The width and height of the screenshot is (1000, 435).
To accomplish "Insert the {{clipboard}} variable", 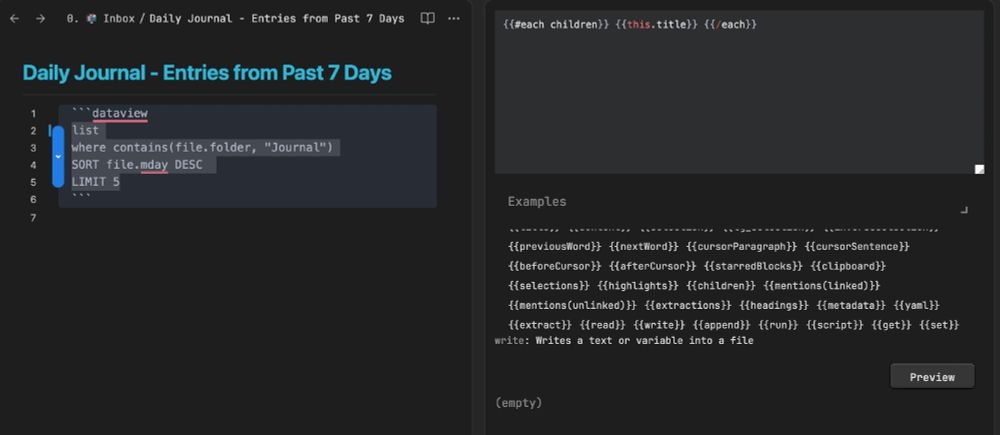I will 848,265.
